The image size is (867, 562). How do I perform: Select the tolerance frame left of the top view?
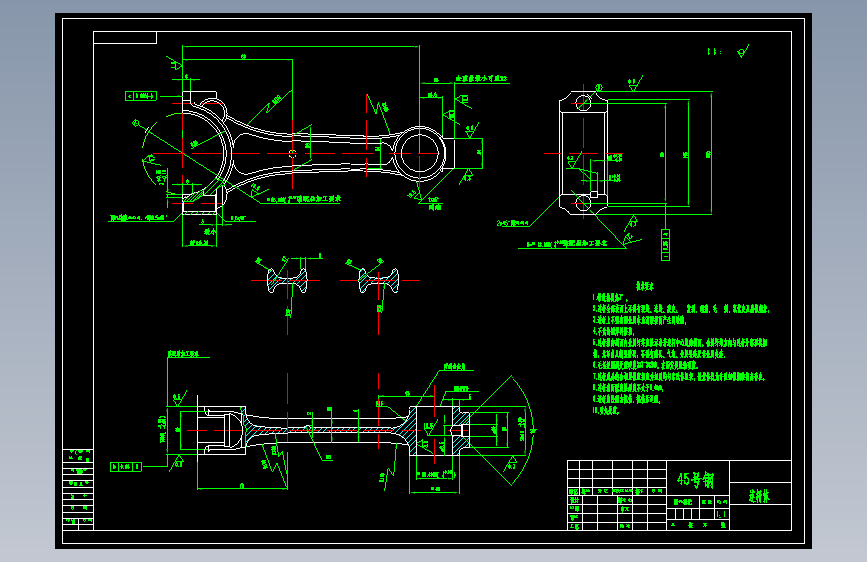pos(141,96)
